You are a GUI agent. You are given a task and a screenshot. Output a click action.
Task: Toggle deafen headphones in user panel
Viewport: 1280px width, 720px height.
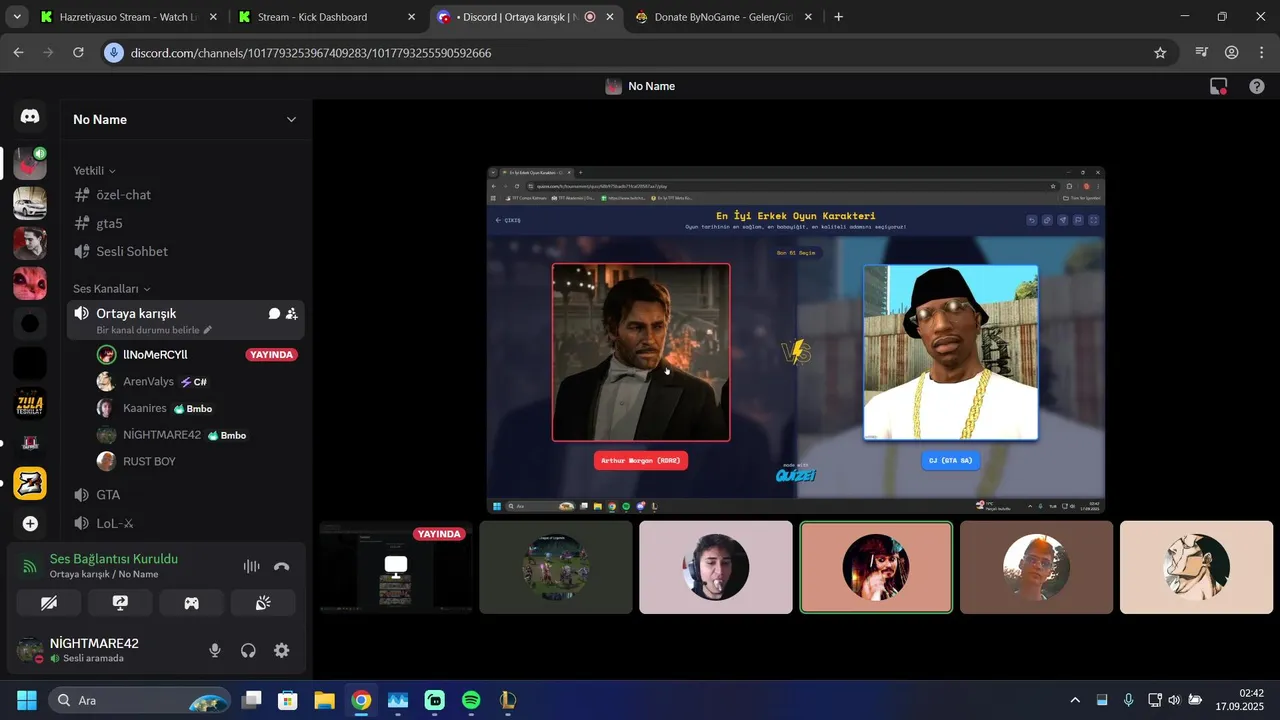point(248,650)
